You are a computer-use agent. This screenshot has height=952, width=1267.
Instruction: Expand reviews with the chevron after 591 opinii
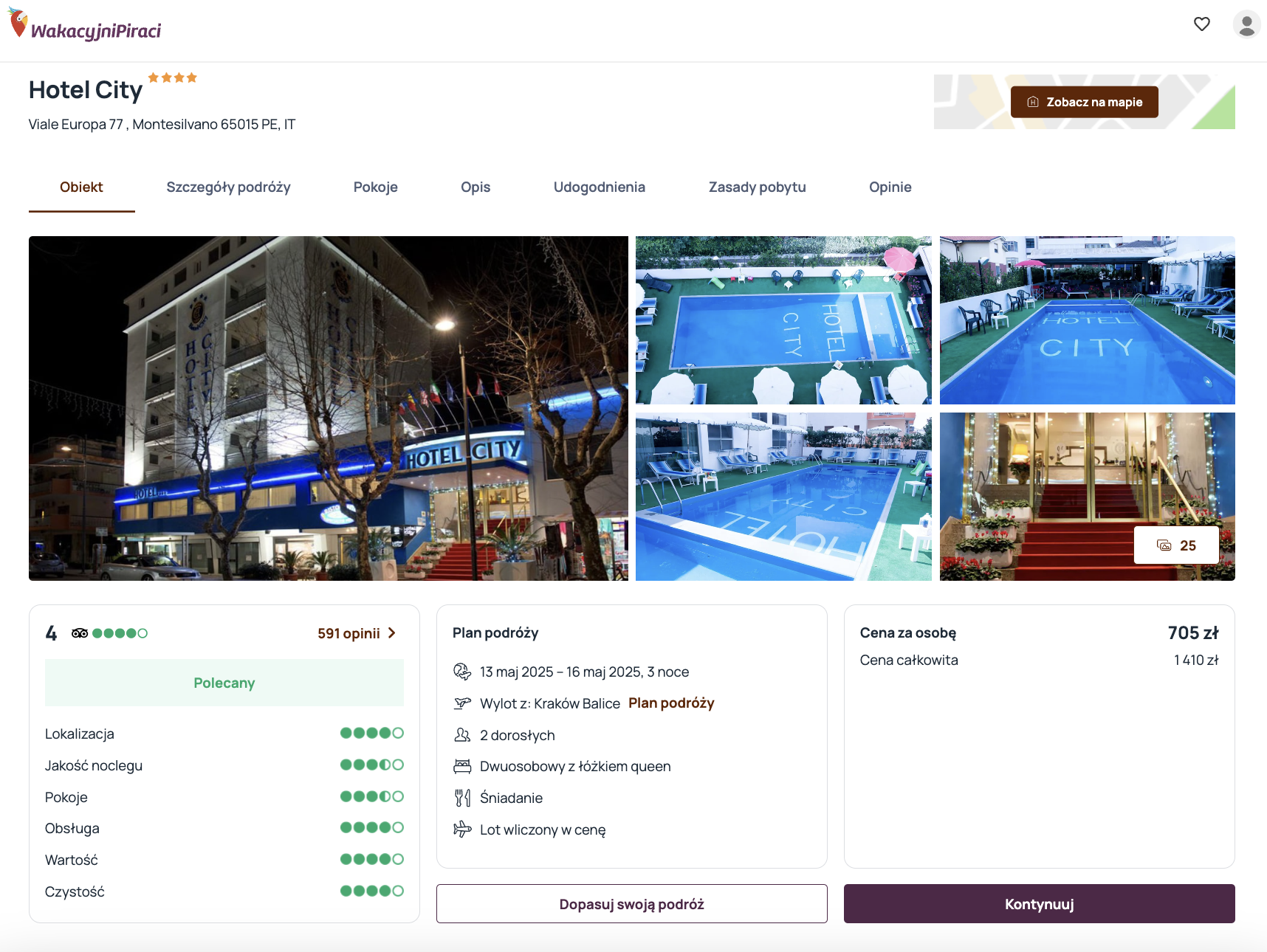coord(392,633)
